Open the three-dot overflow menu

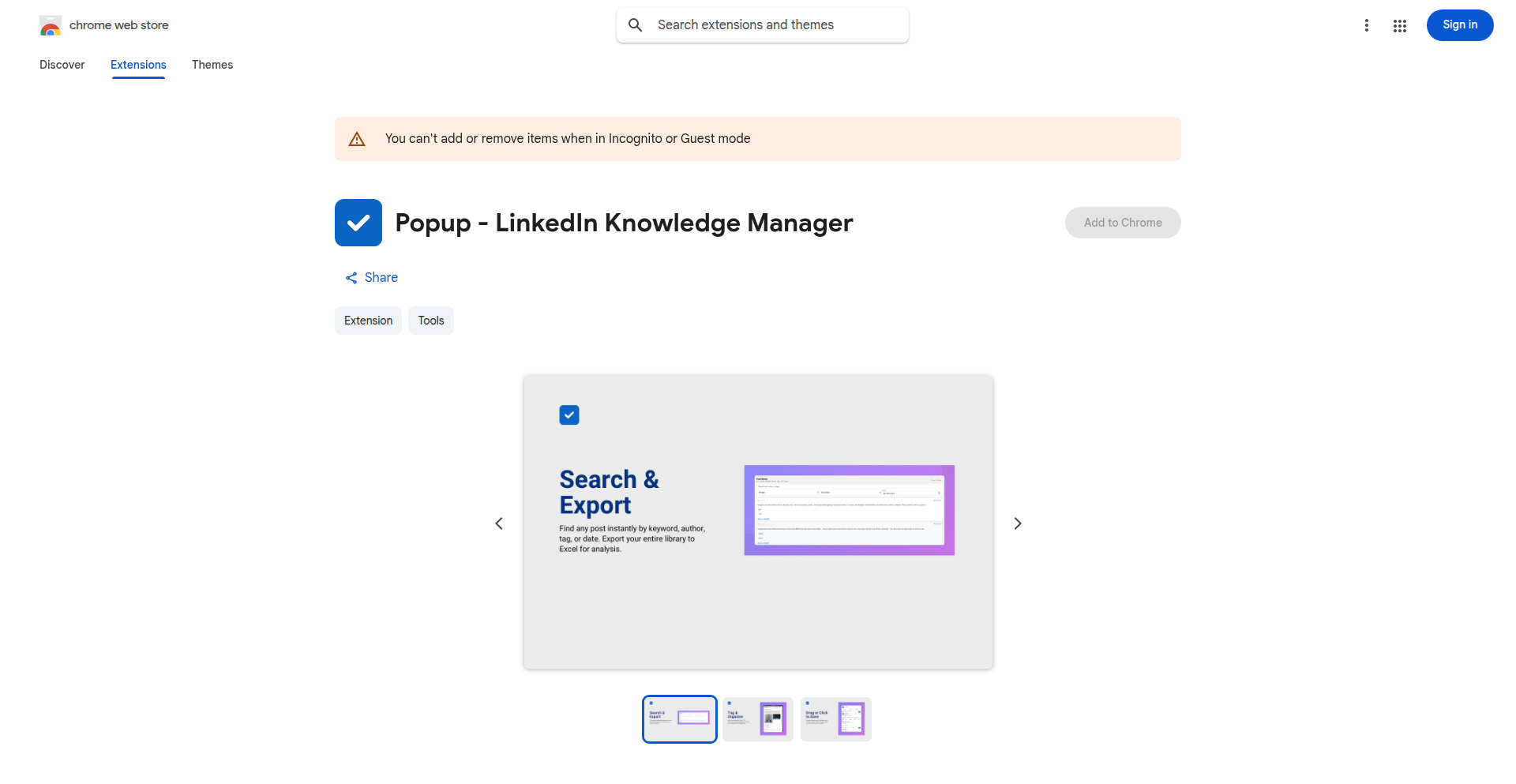tap(1367, 24)
